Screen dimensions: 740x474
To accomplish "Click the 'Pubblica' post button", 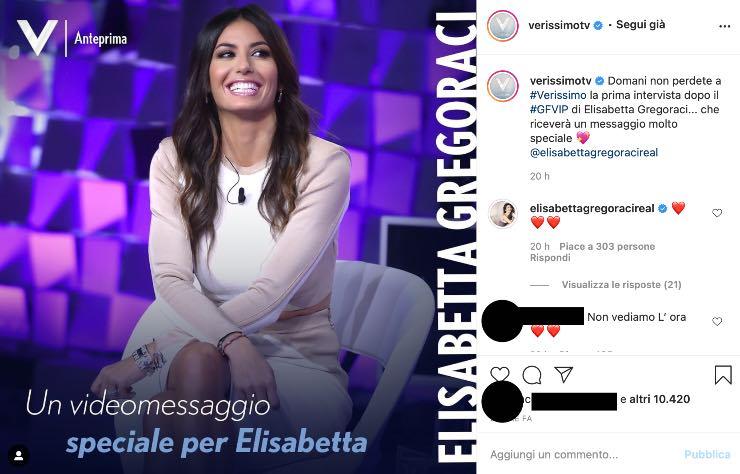I will (707, 455).
